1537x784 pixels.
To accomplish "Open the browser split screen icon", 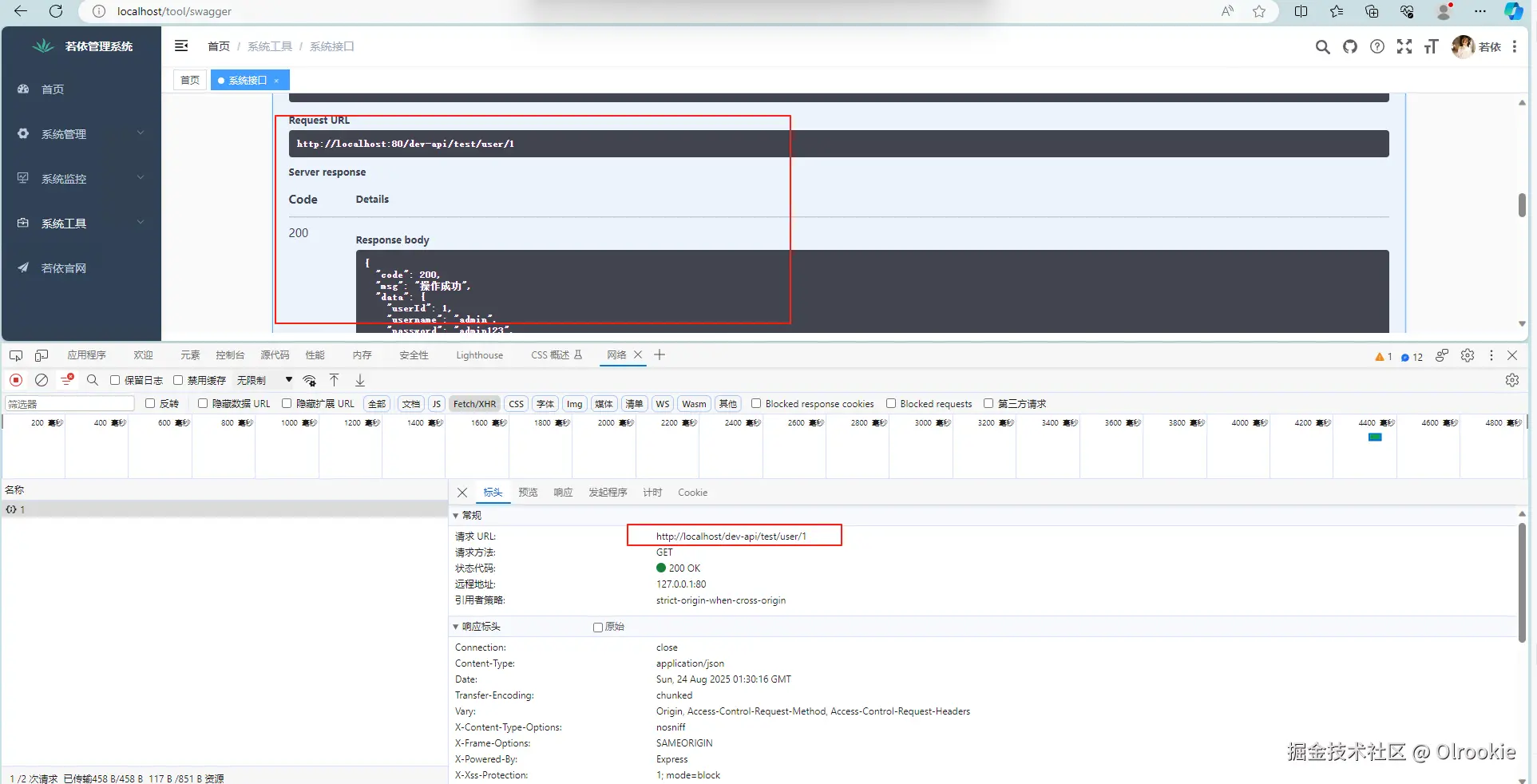I will pos(1301,11).
